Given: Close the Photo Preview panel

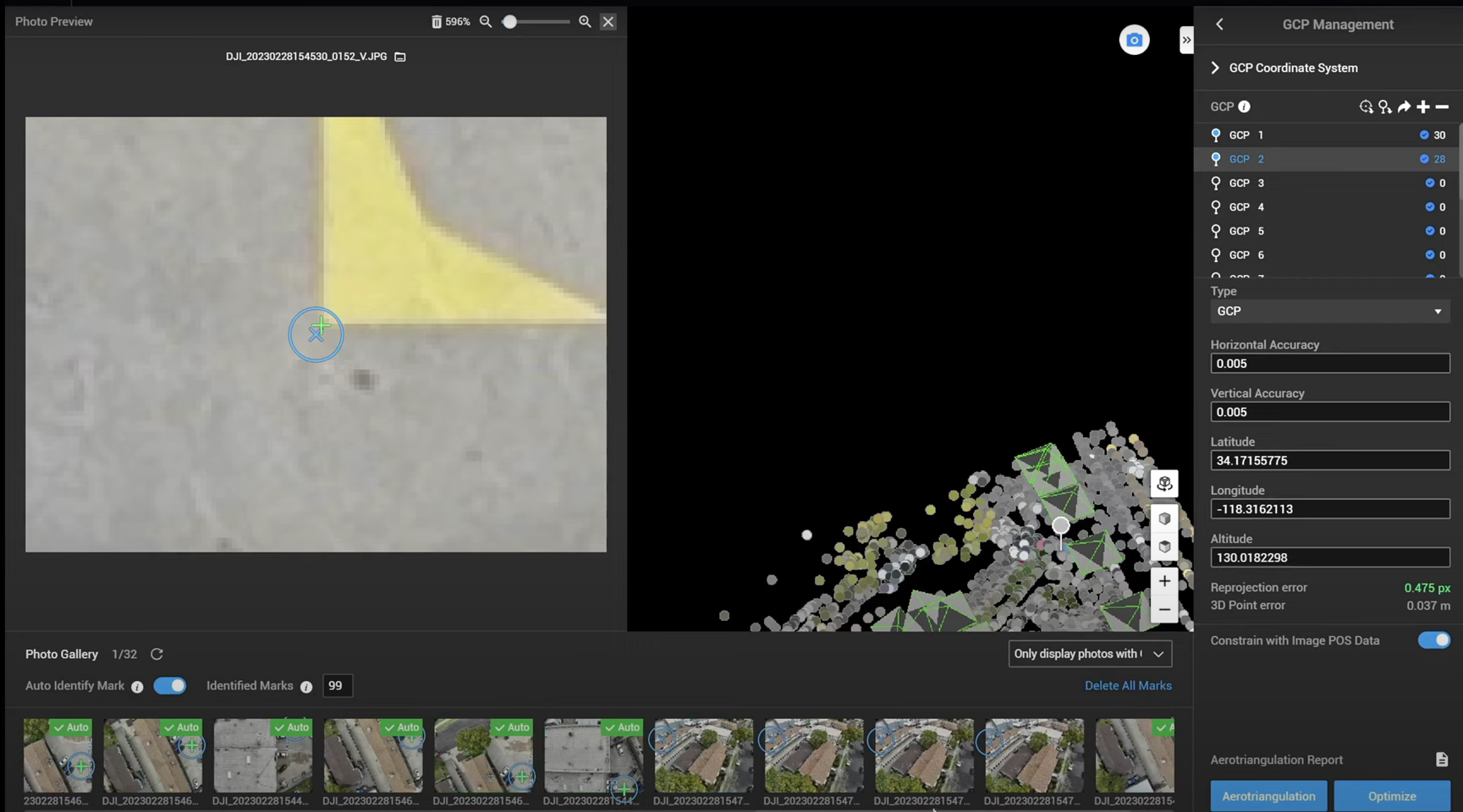Looking at the screenshot, I should pos(608,22).
